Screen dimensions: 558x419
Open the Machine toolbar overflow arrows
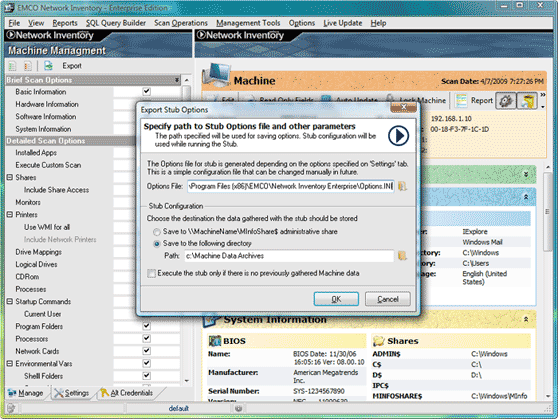tap(543, 95)
